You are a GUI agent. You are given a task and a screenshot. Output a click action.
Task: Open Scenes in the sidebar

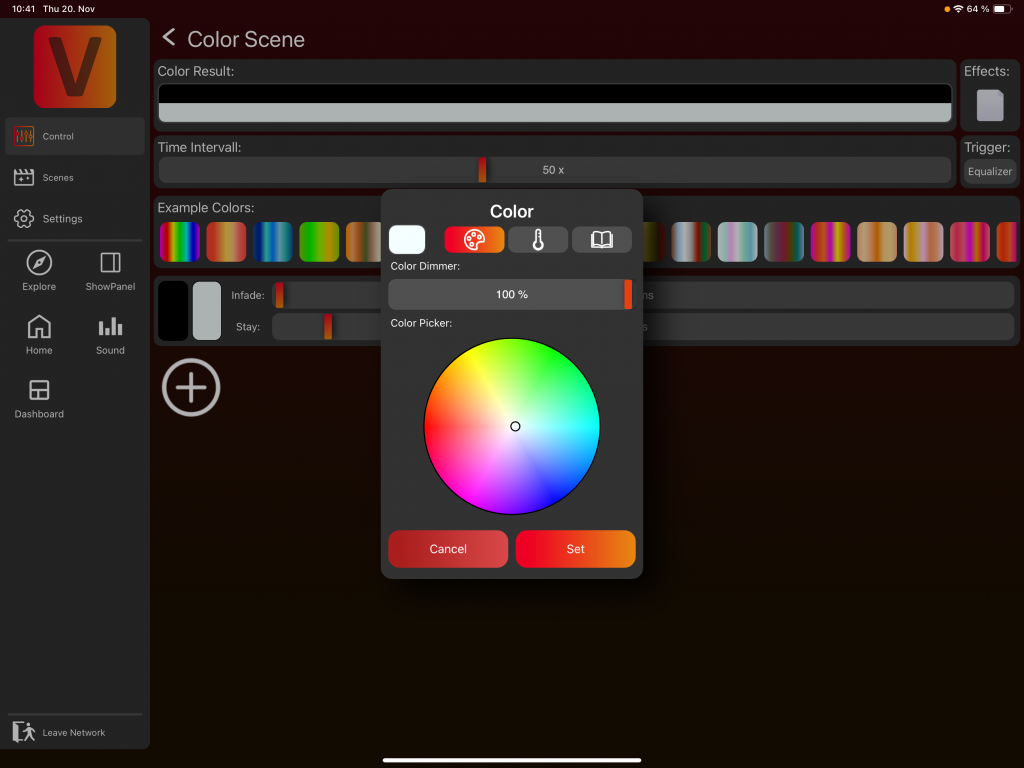[x=58, y=178]
